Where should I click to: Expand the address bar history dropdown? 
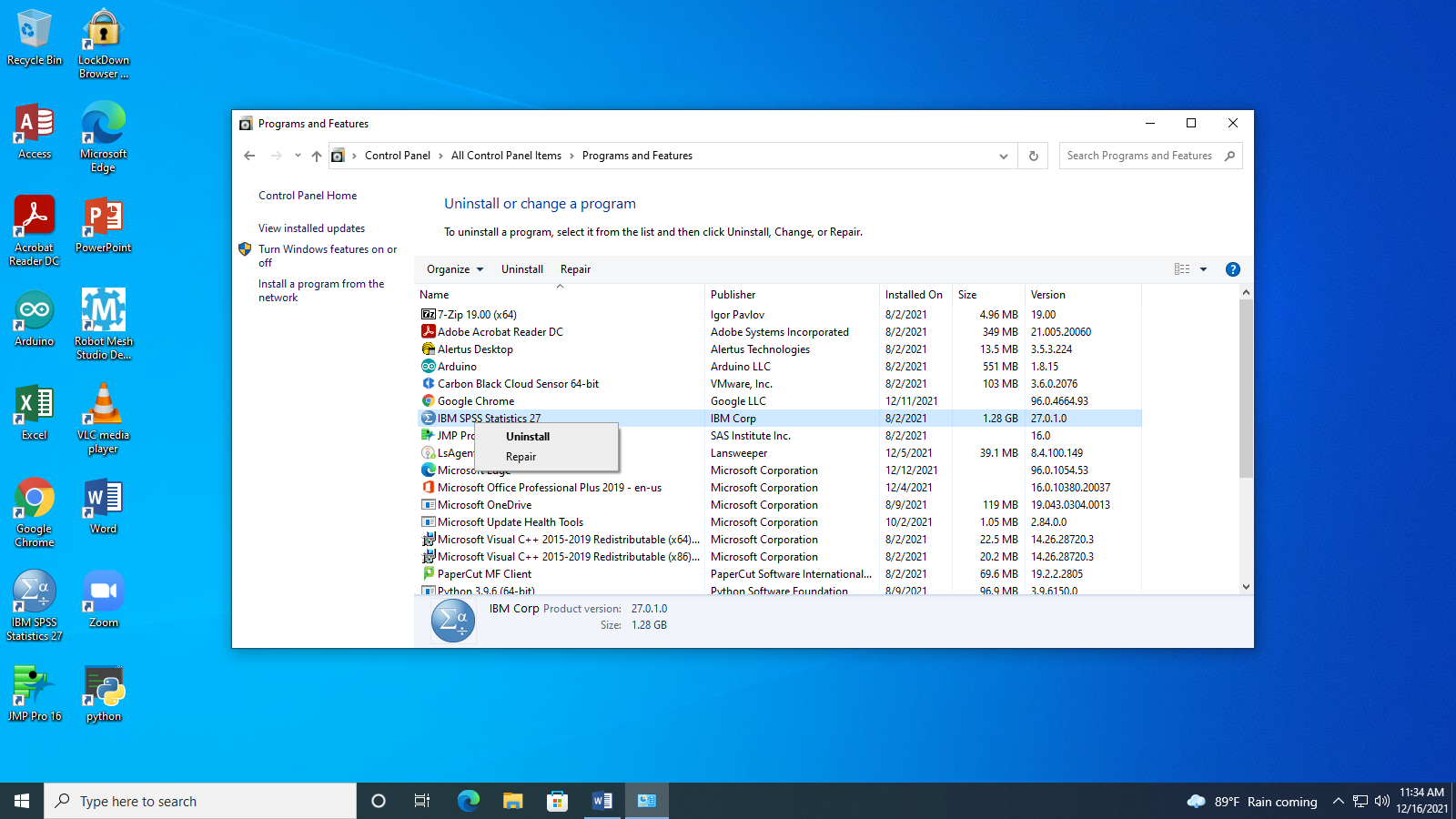pos(1003,156)
